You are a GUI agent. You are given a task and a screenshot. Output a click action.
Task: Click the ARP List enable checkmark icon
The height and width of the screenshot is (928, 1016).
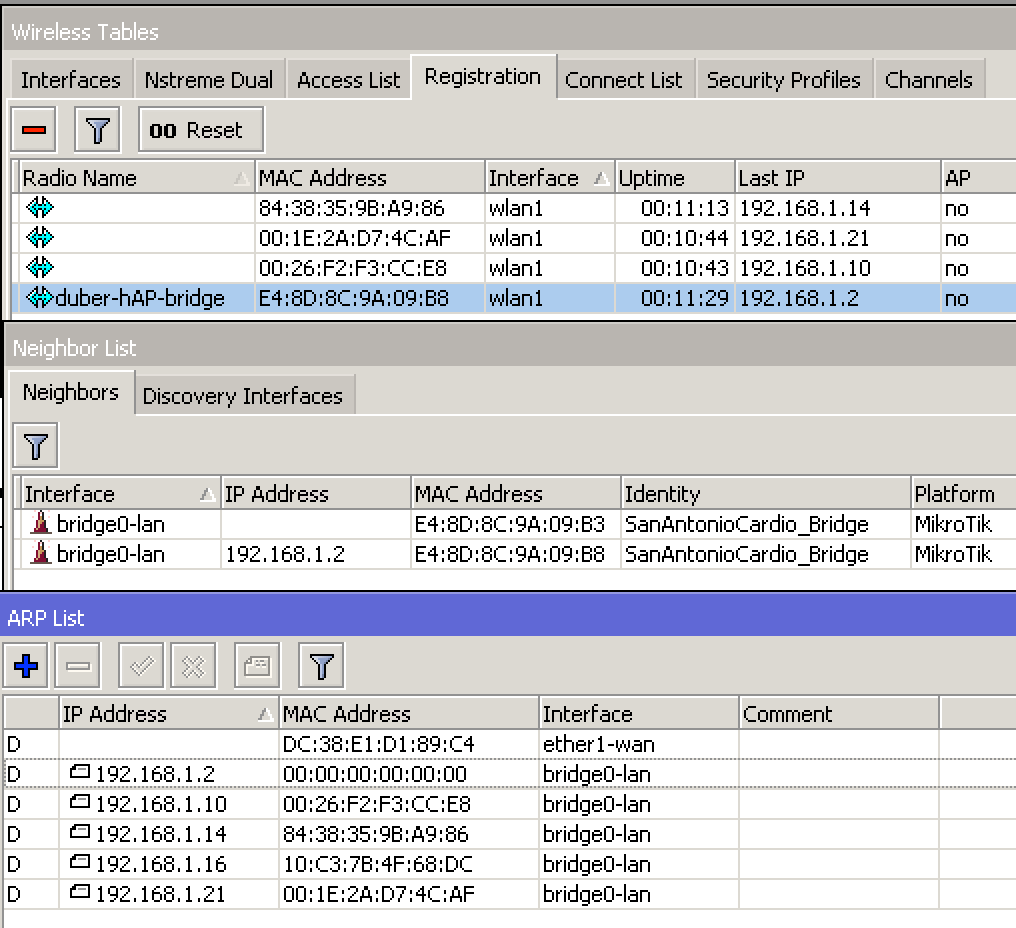pos(141,666)
